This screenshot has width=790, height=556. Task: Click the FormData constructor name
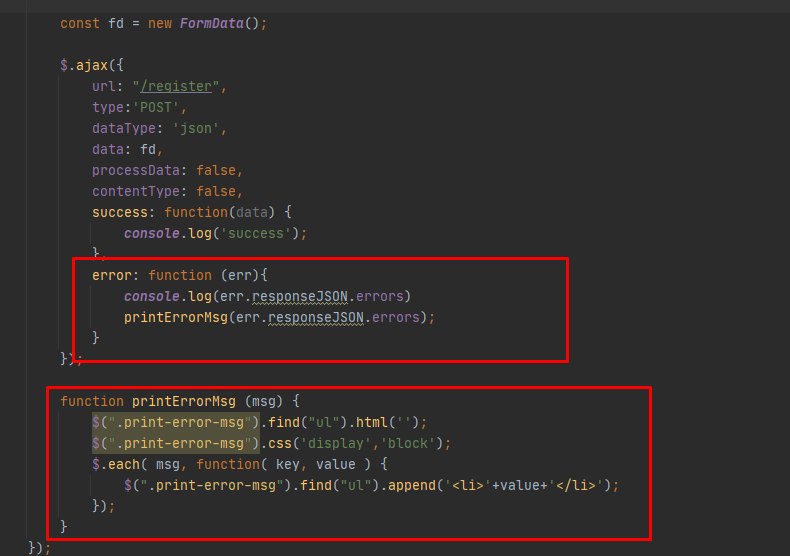point(212,23)
